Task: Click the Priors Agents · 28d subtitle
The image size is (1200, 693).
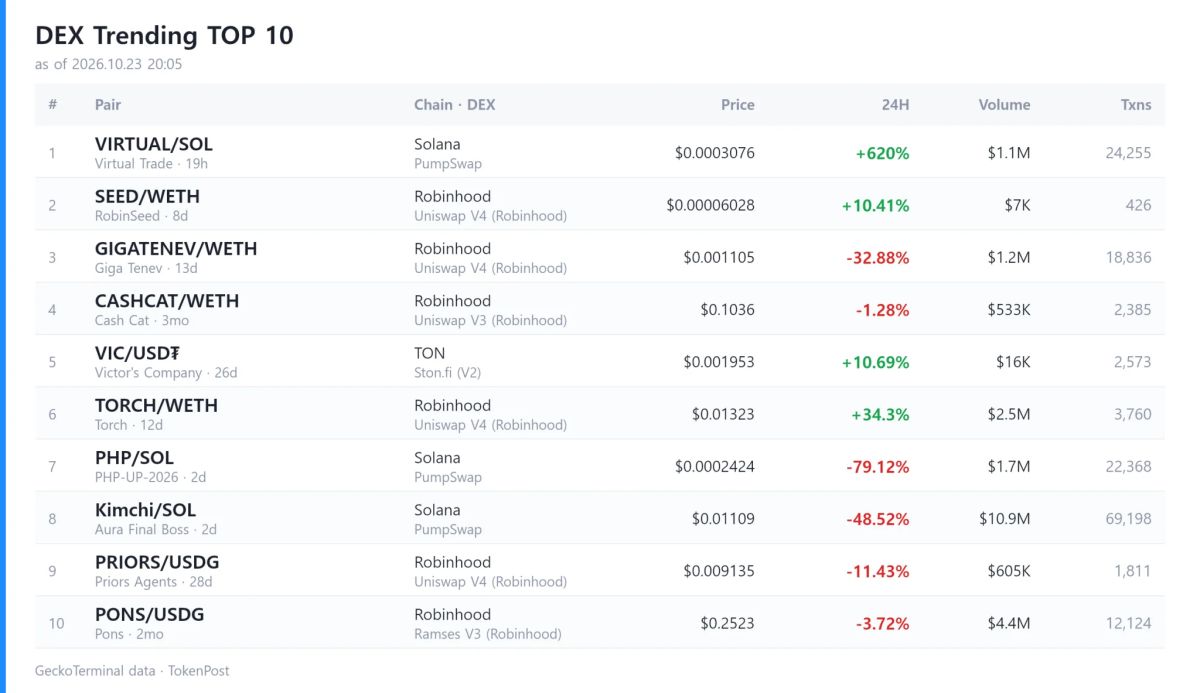Action: pos(154,582)
